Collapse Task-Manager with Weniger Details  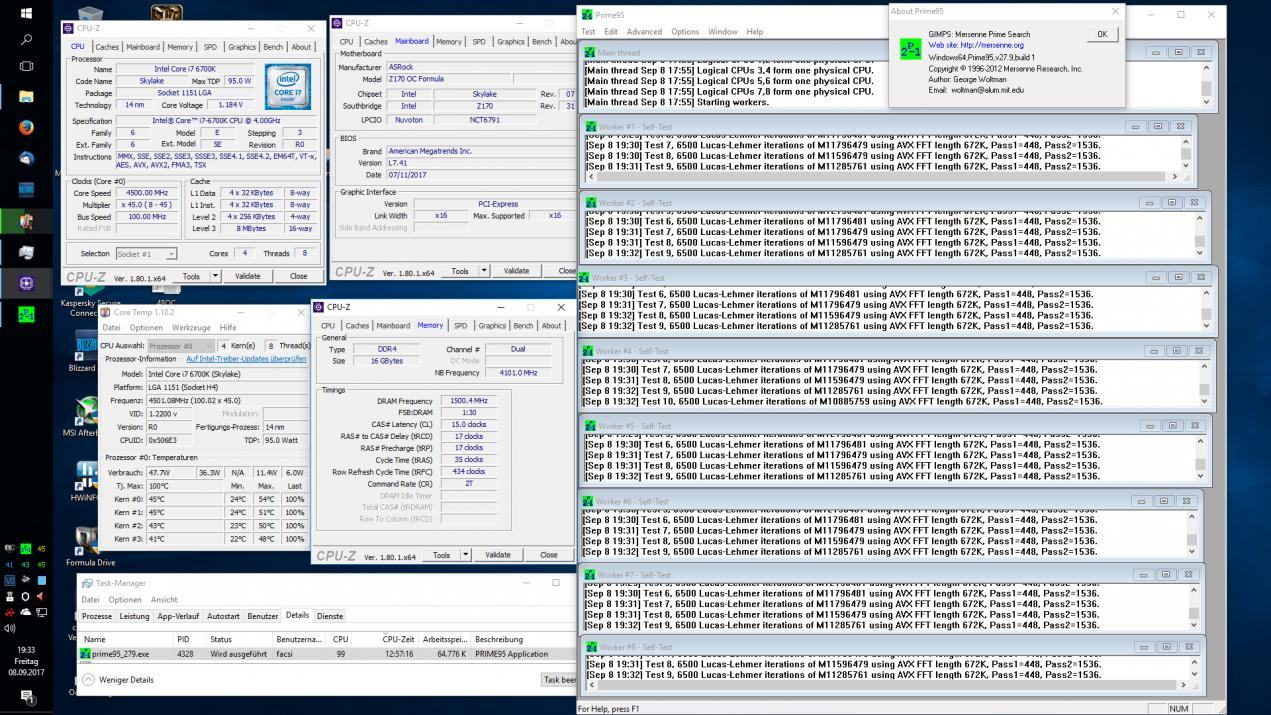118,680
